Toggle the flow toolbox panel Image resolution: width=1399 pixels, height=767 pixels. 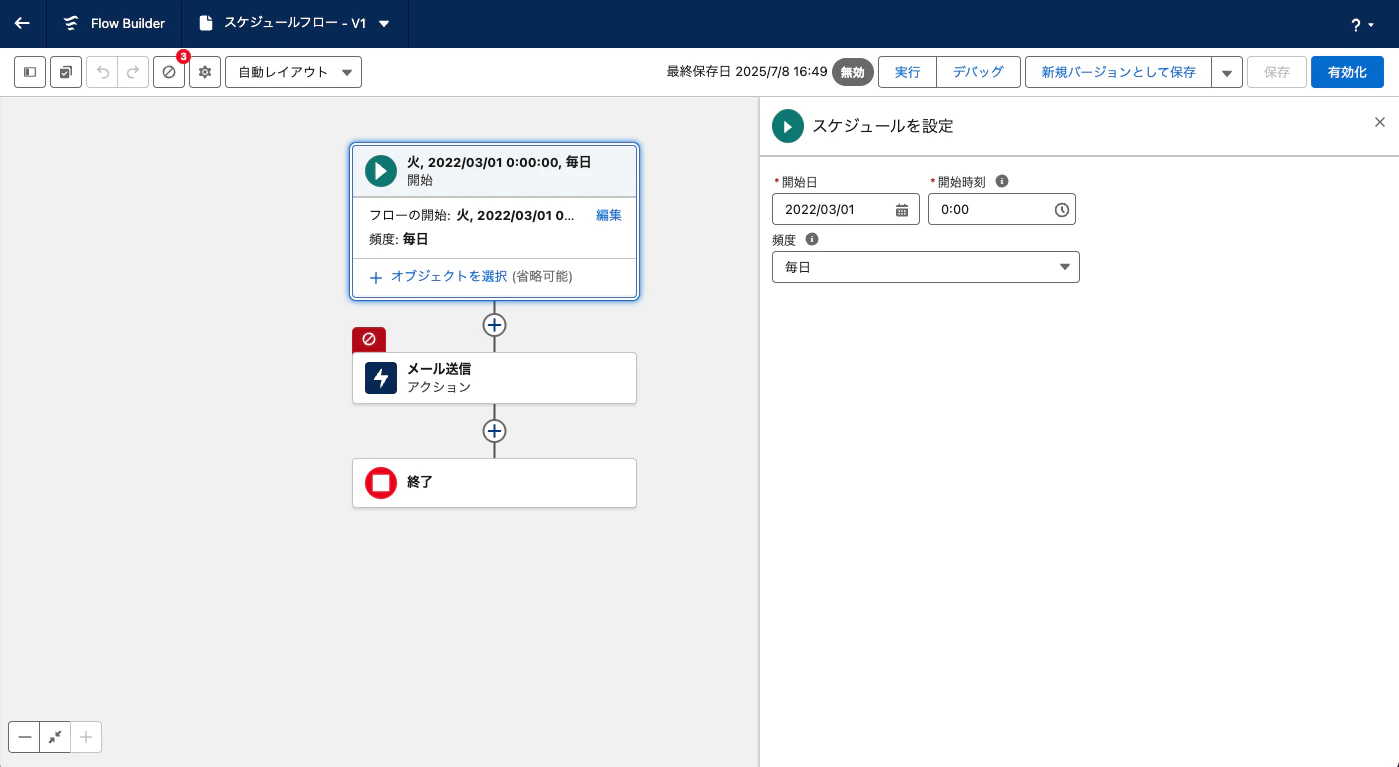[29, 71]
